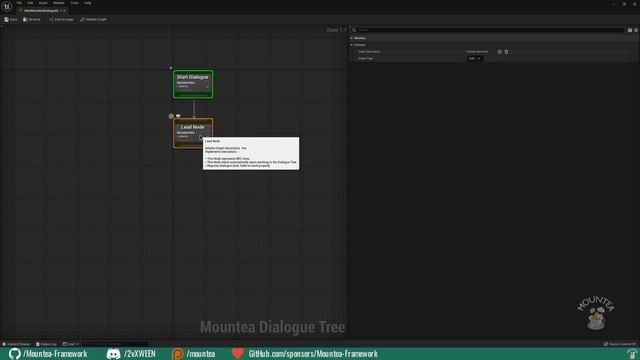This screenshot has height=360, width=640.
Task: Add an element to Graph Decorators array
Action: pyautogui.click(x=500, y=52)
